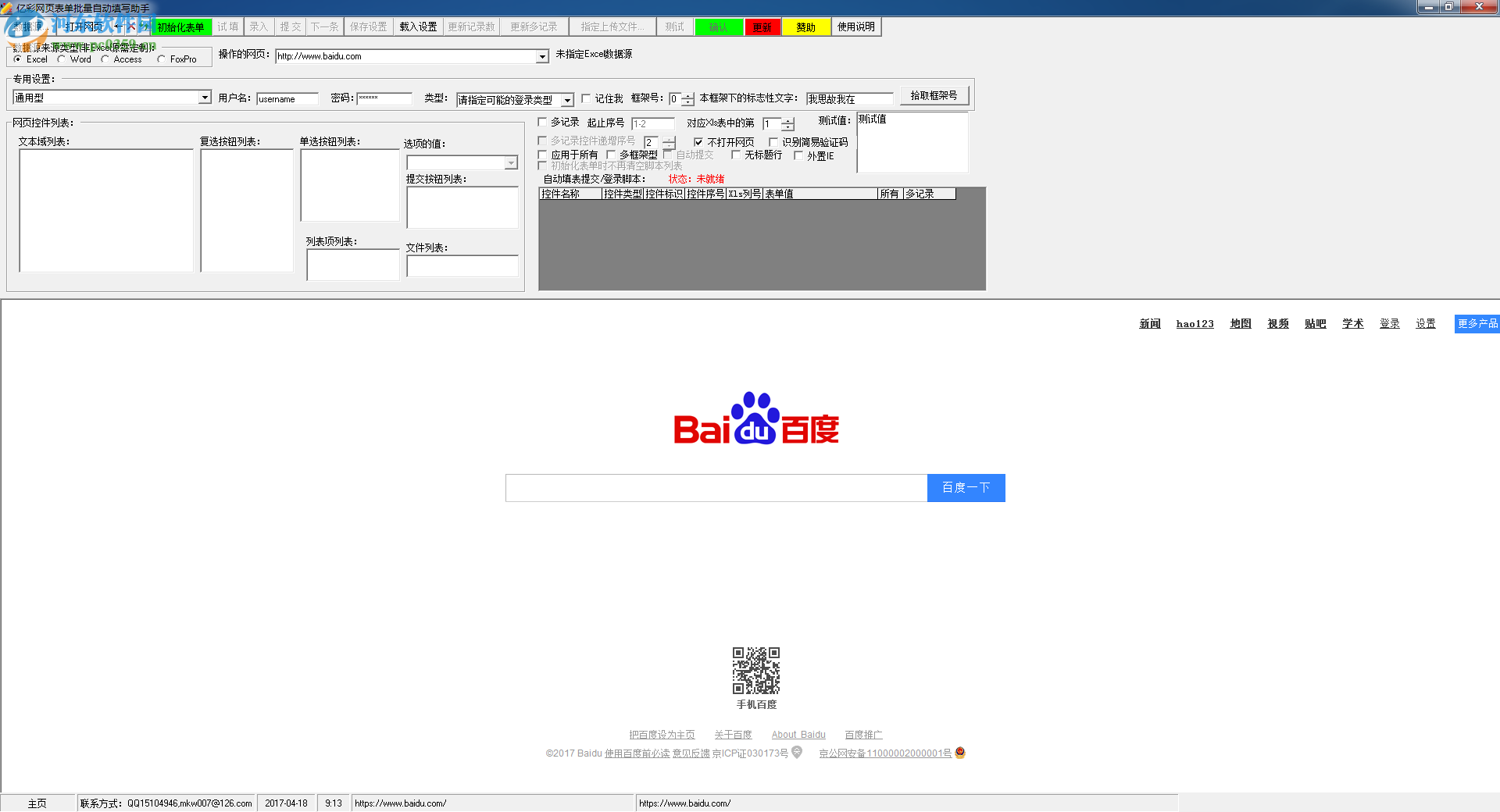This screenshot has height=812, width=1500.
Task: Click the 框架号 number stepper arrows
Action: click(x=687, y=99)
